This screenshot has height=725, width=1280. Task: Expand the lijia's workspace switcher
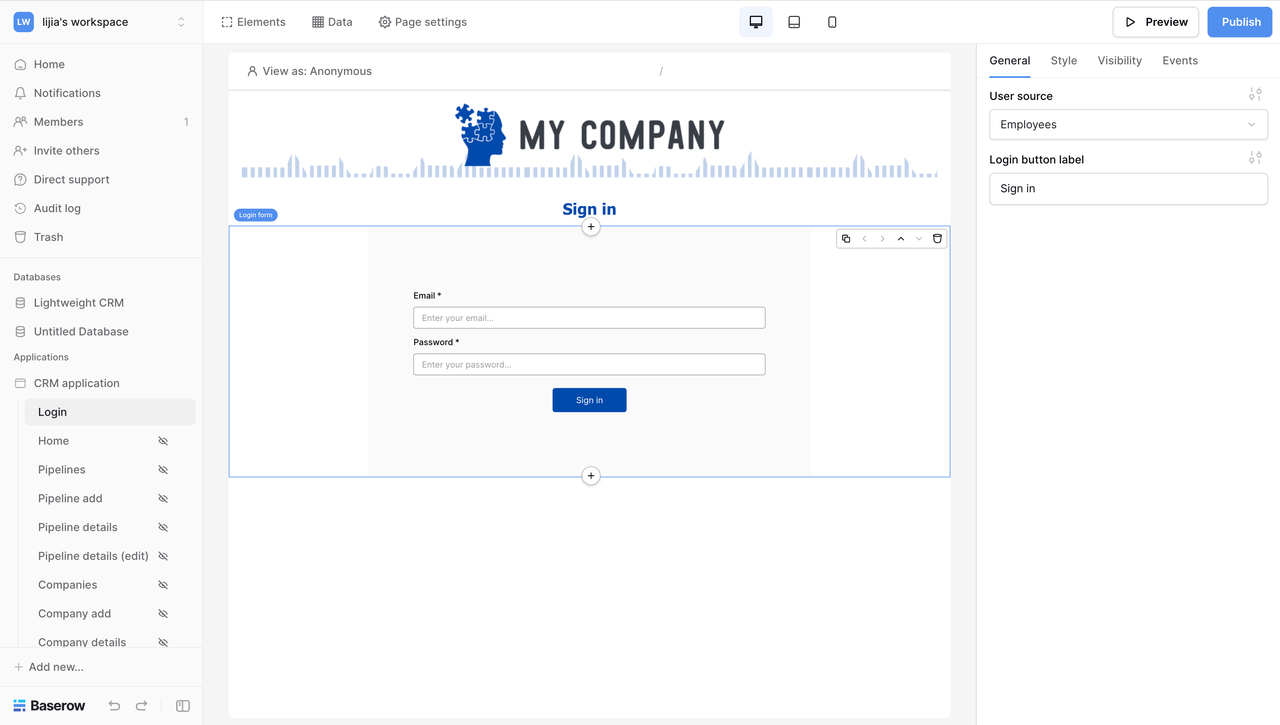(181, 22)
